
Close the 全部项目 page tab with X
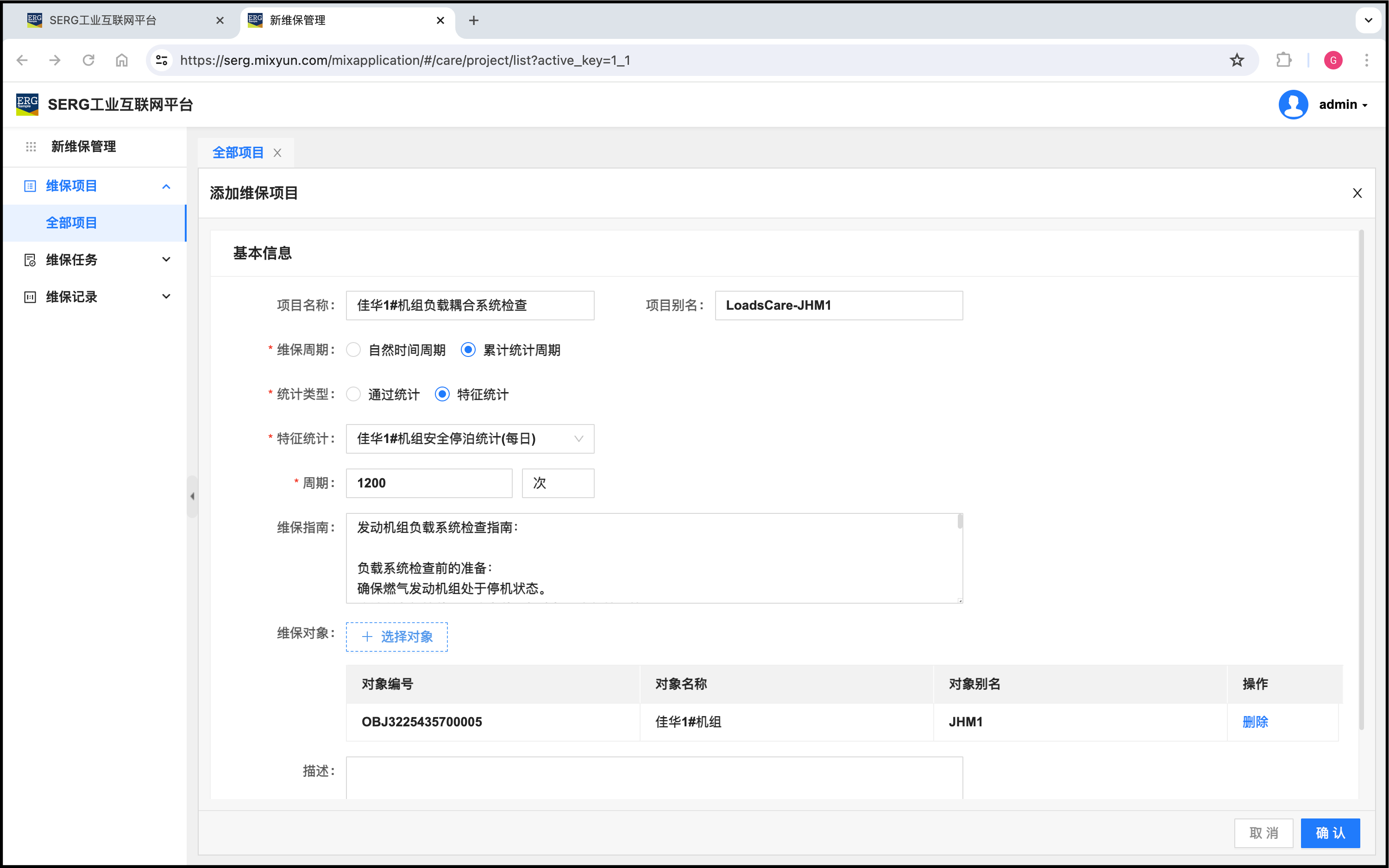coord(277,153)
